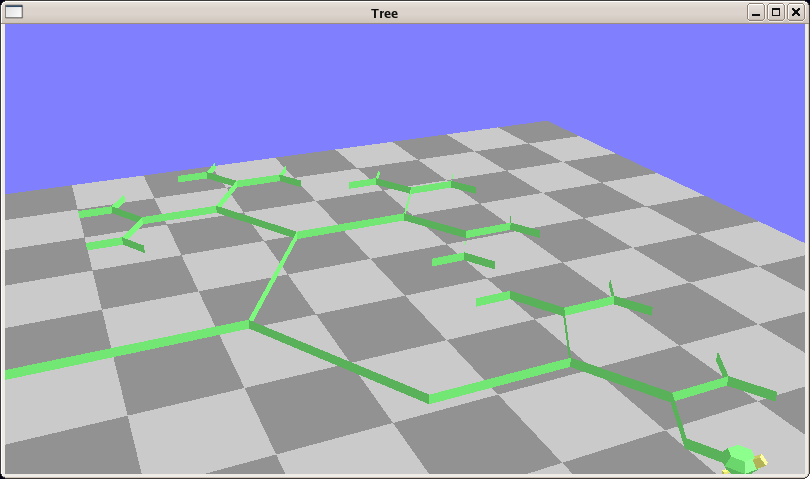
Task: Click the green turtle's shell
Action: point(740,458)
